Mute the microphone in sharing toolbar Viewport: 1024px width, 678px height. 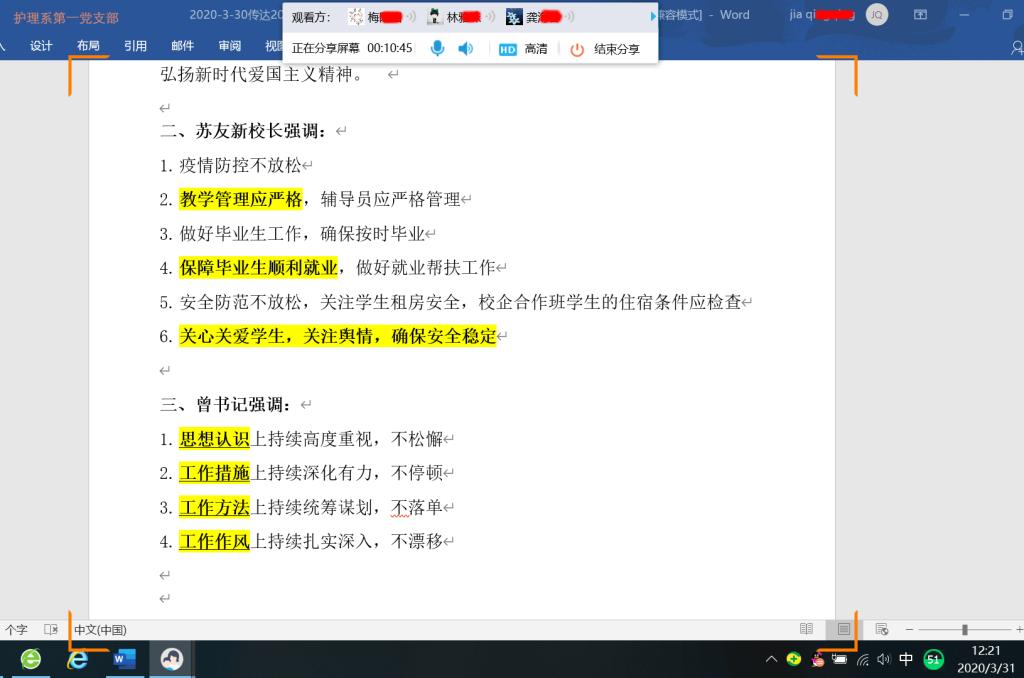(x=437, y=49)
